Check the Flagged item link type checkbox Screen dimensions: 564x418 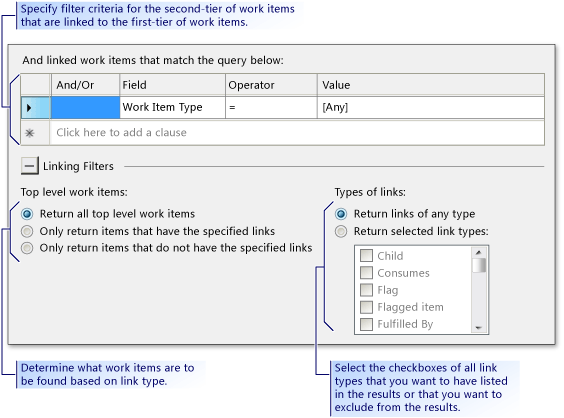click(366, 307)
